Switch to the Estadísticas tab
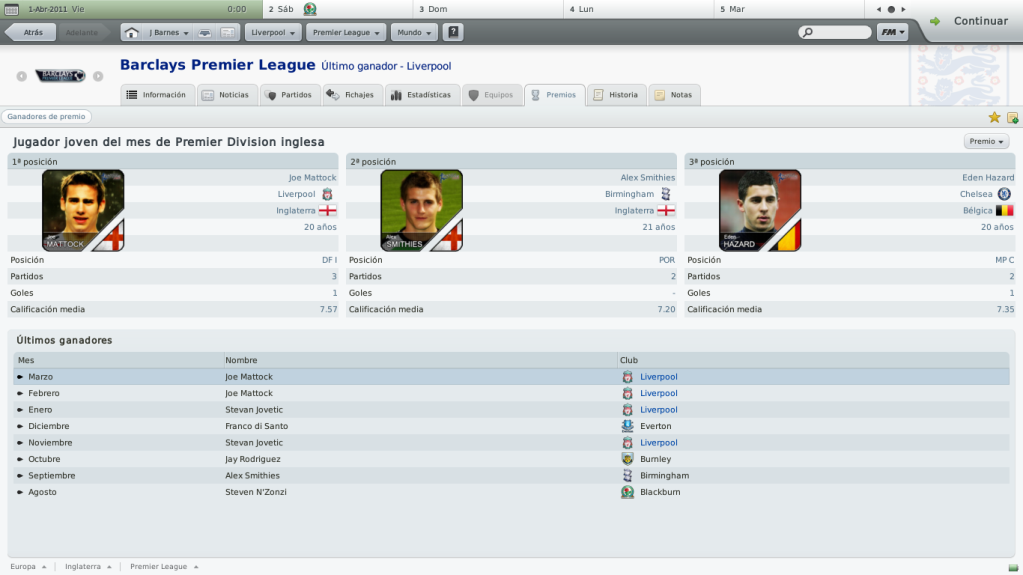Screen dimensions: 1023x575 pos(422,95)
